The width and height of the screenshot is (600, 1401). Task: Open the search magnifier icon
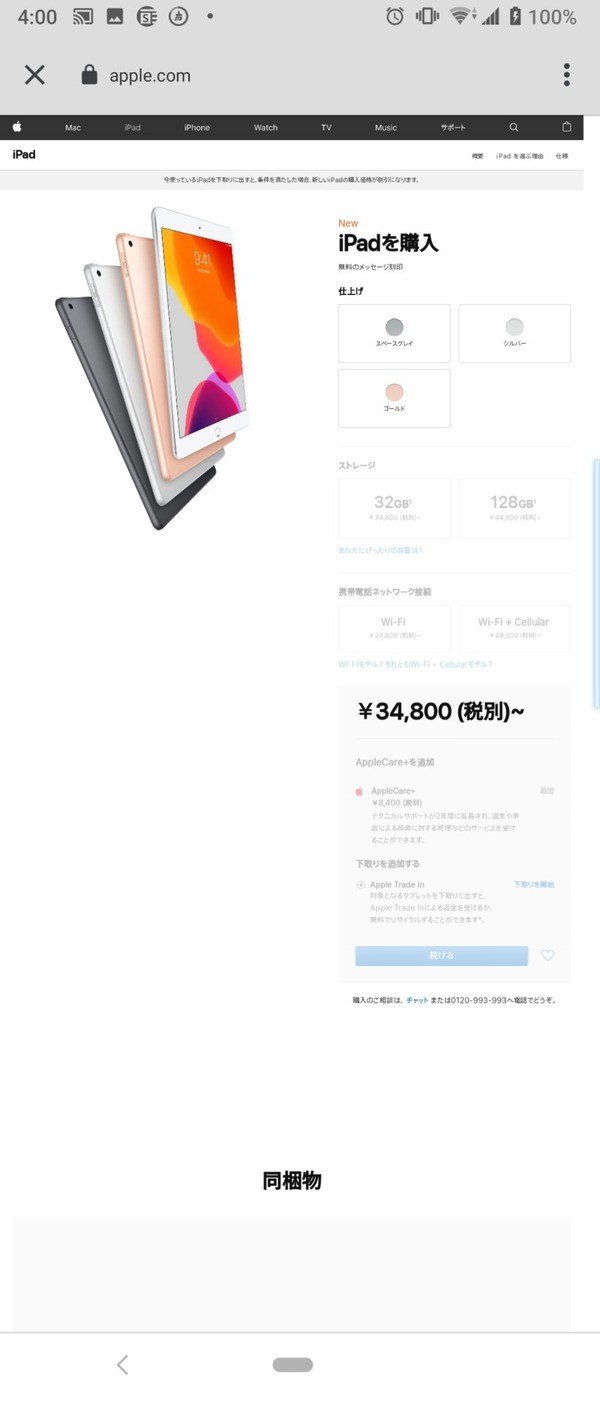[x=514, y=127]
